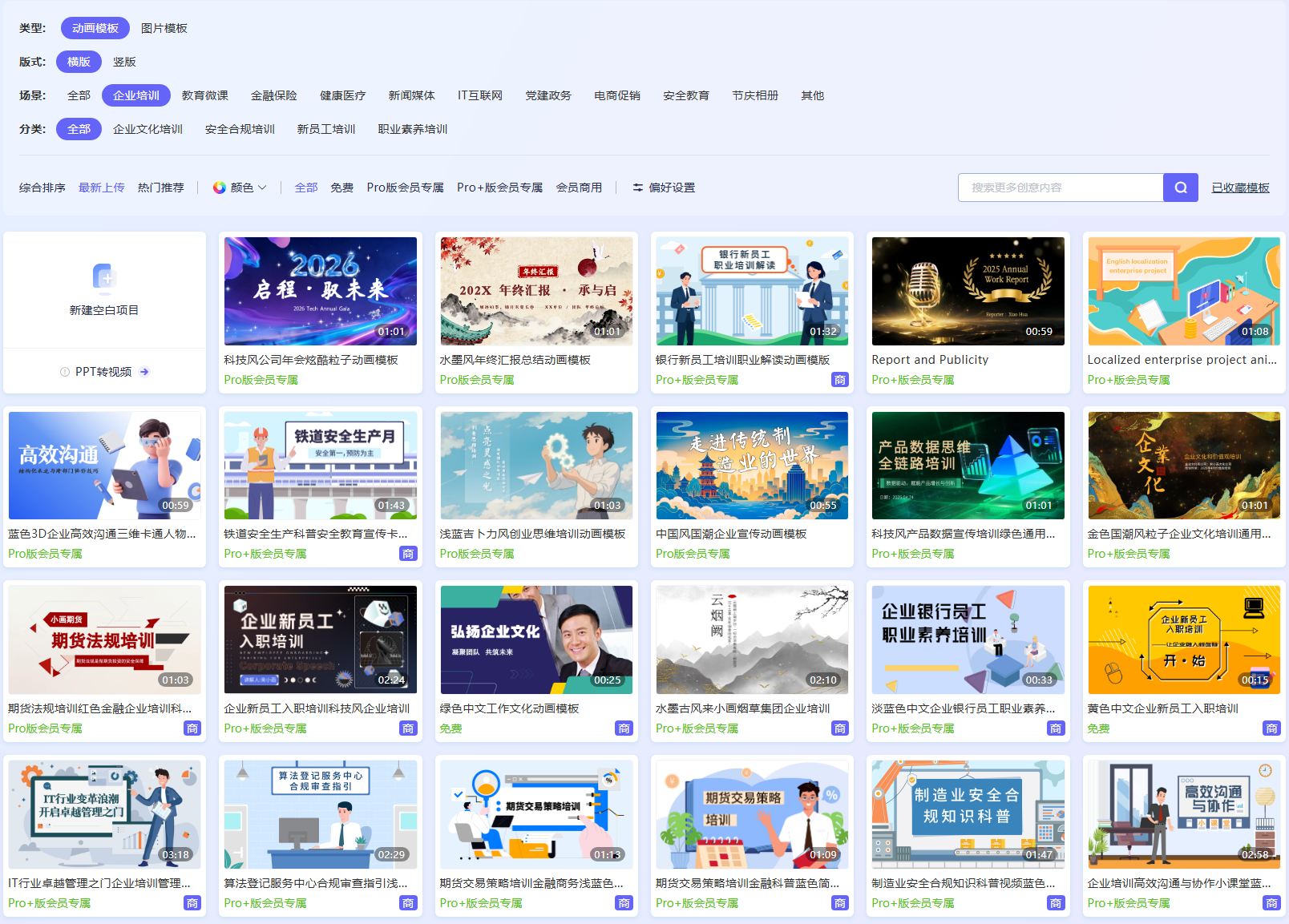The height and width of the screenshot is (924, 1289).
Task: Switch layout to 竖版 orientation
Action: 124,62
